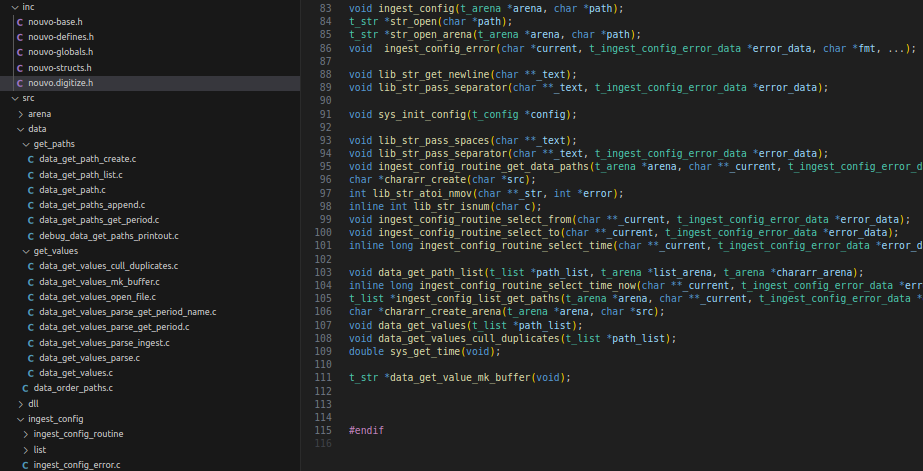Collapse the src folder chevron
The image size is (923, 471).
tap(15, 98)
